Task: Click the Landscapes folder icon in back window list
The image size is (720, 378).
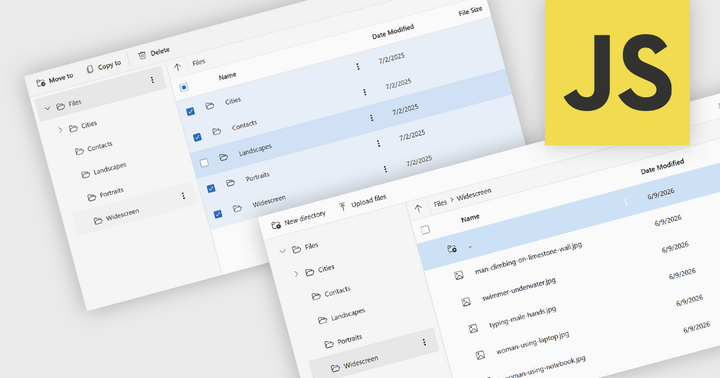Action: tap(224, 158)
